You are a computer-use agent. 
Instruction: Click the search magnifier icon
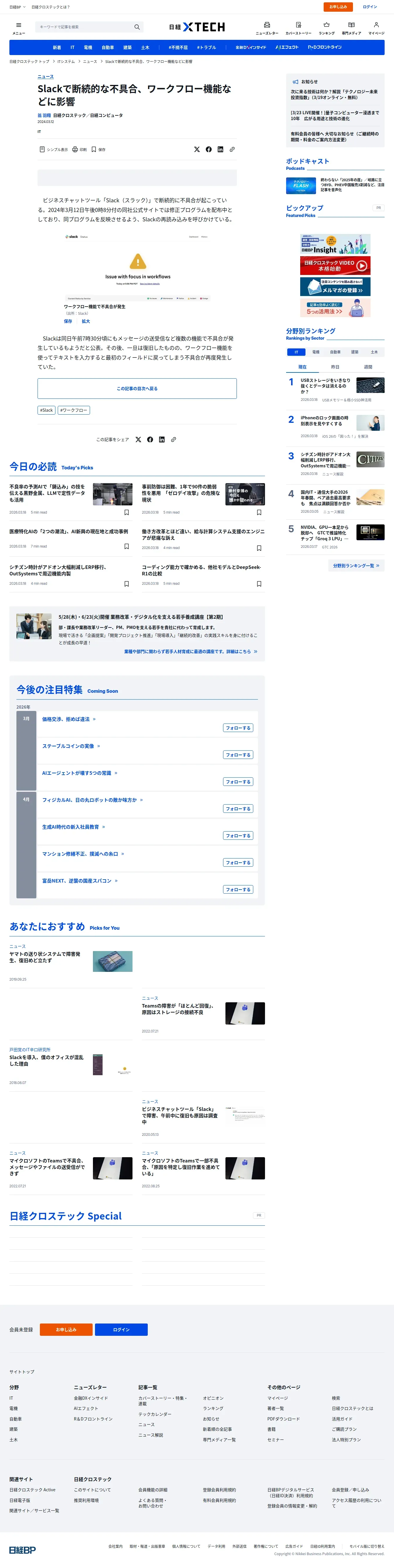click(137, 27)
